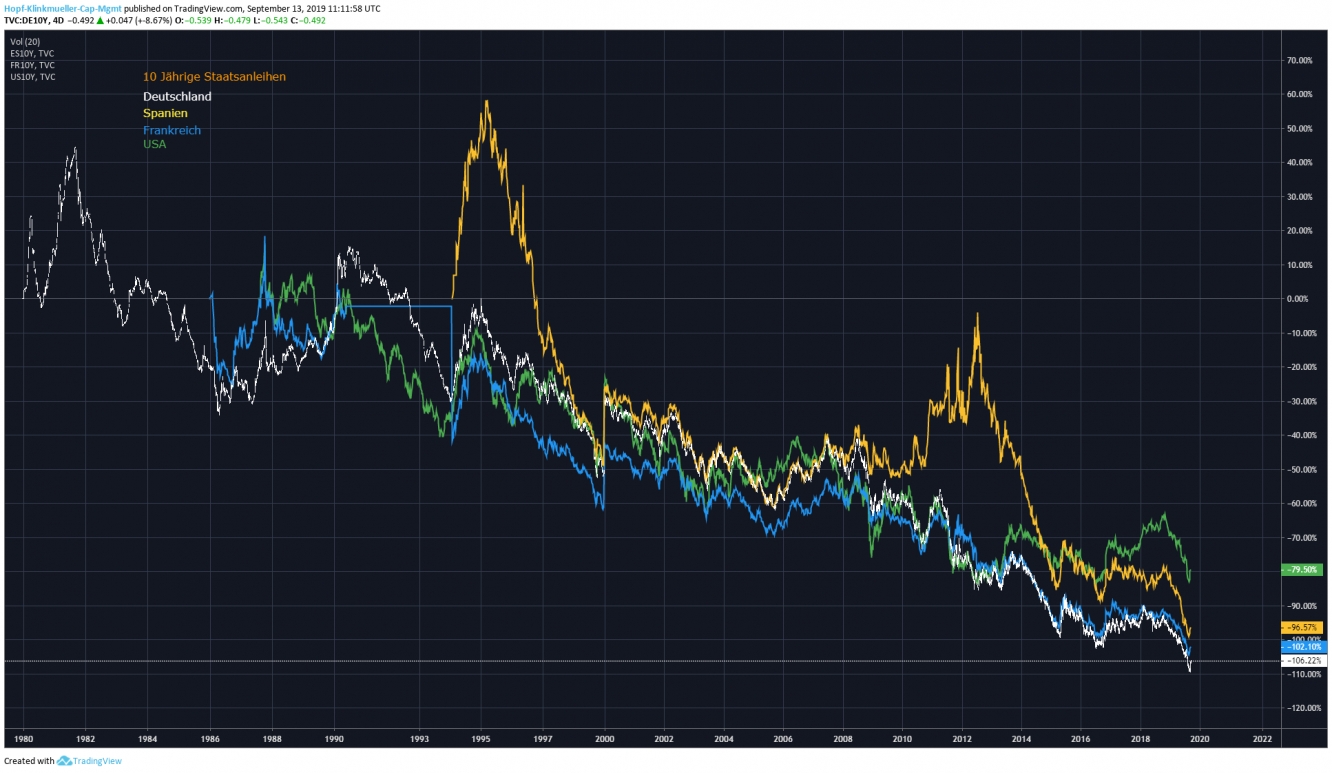Click the 2012 time axis label

[962, 739]
